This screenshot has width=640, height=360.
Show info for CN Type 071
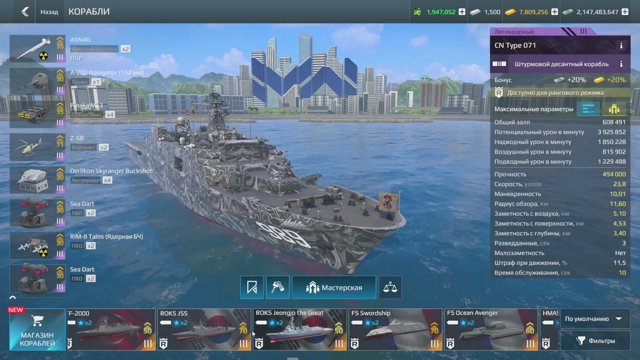(621, 46)
